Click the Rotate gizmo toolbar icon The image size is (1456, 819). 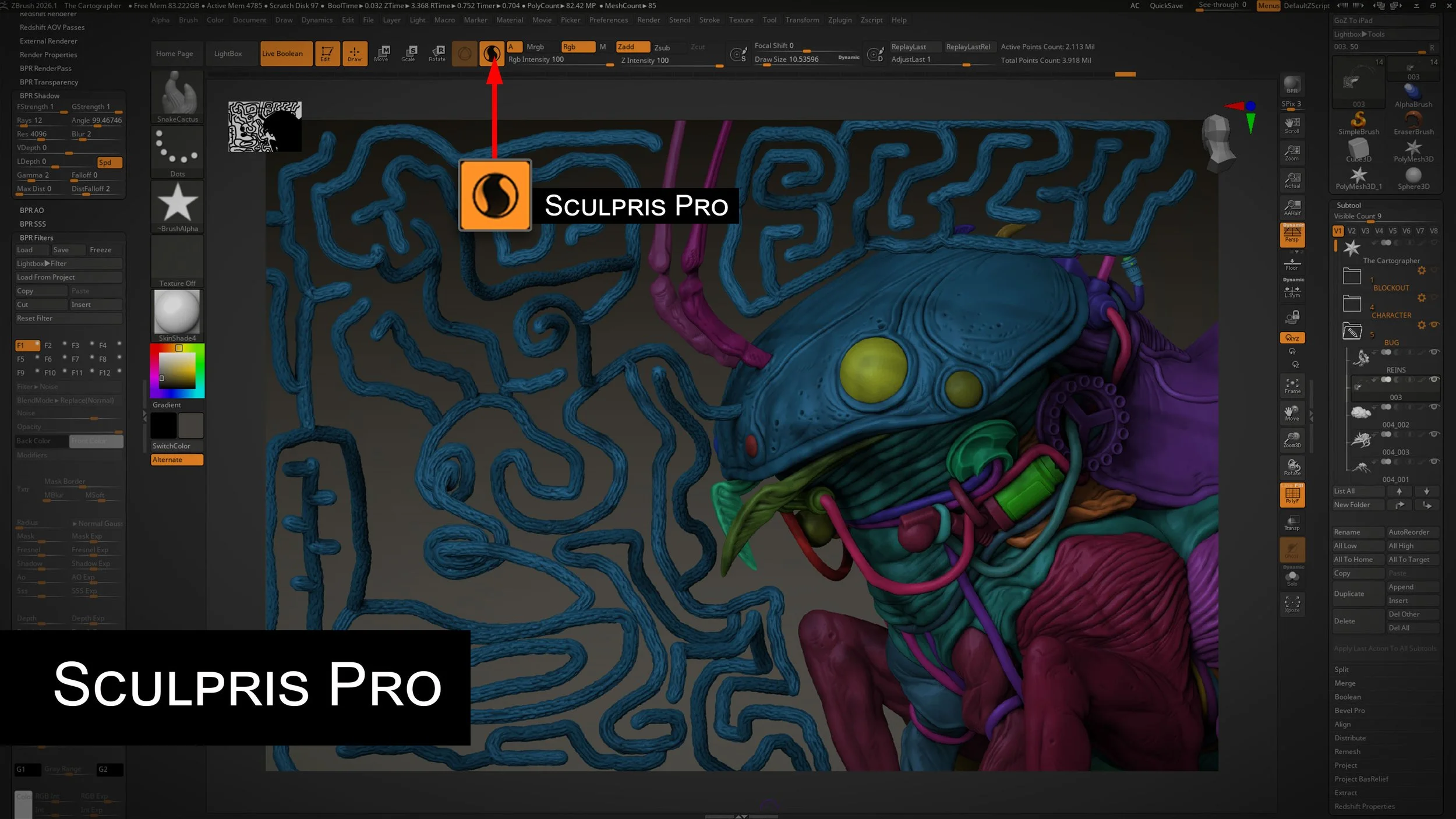(437, 54)
